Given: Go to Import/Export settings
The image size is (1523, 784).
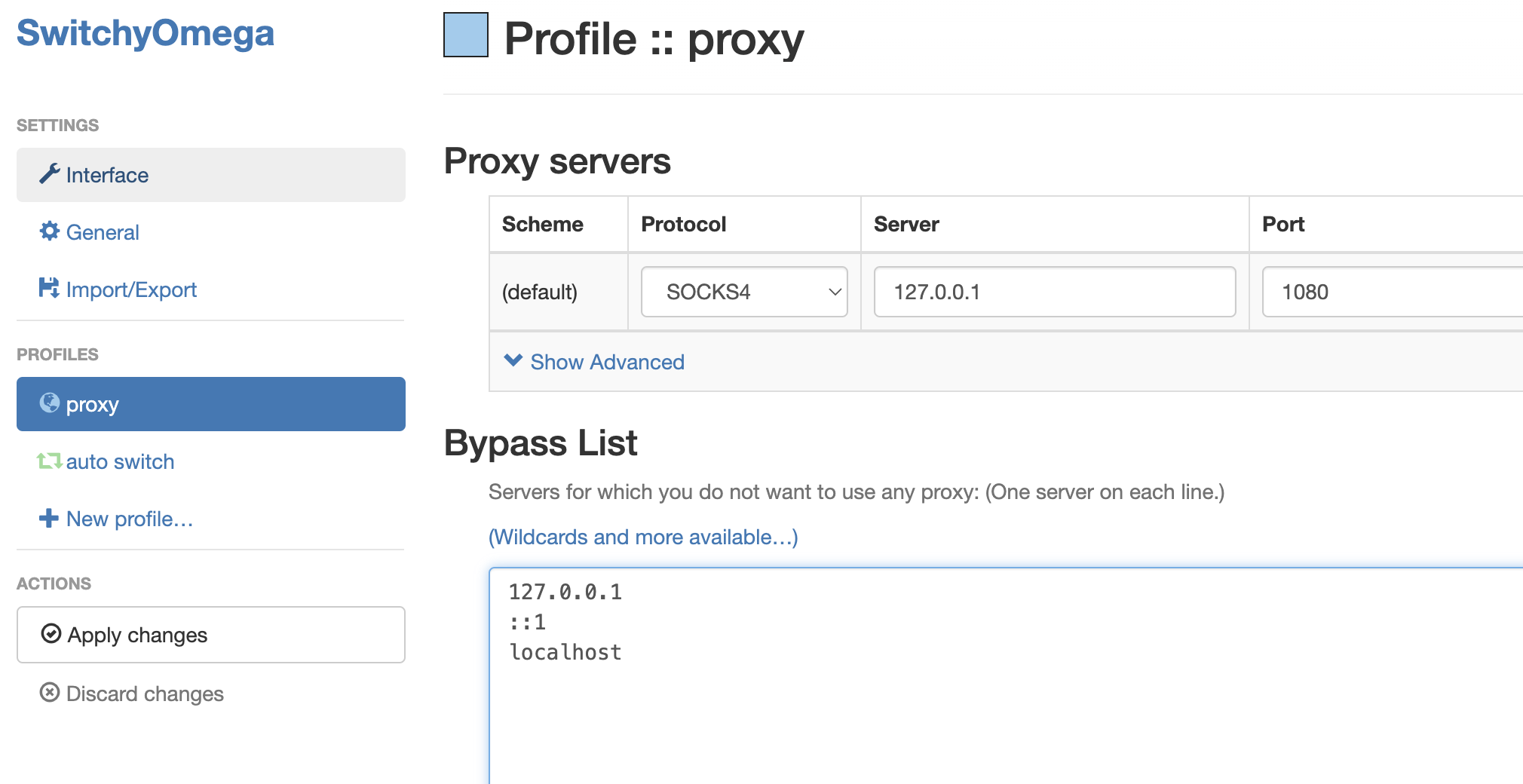Looking at the screenshot, I should pyautogui.click(x=211, y=289).
